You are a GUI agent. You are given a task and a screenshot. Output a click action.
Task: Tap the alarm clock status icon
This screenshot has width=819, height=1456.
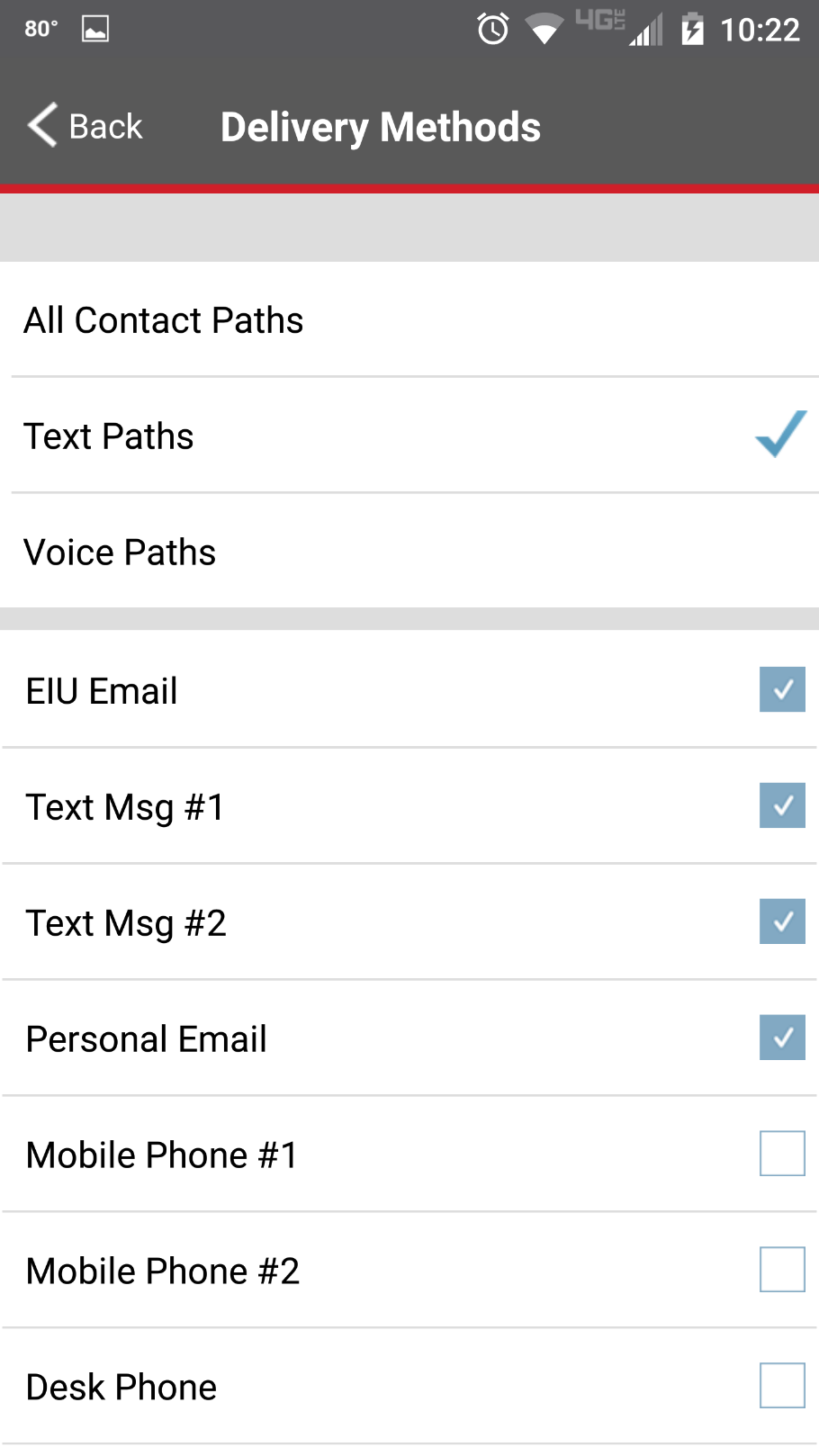[x=493, y=30]
